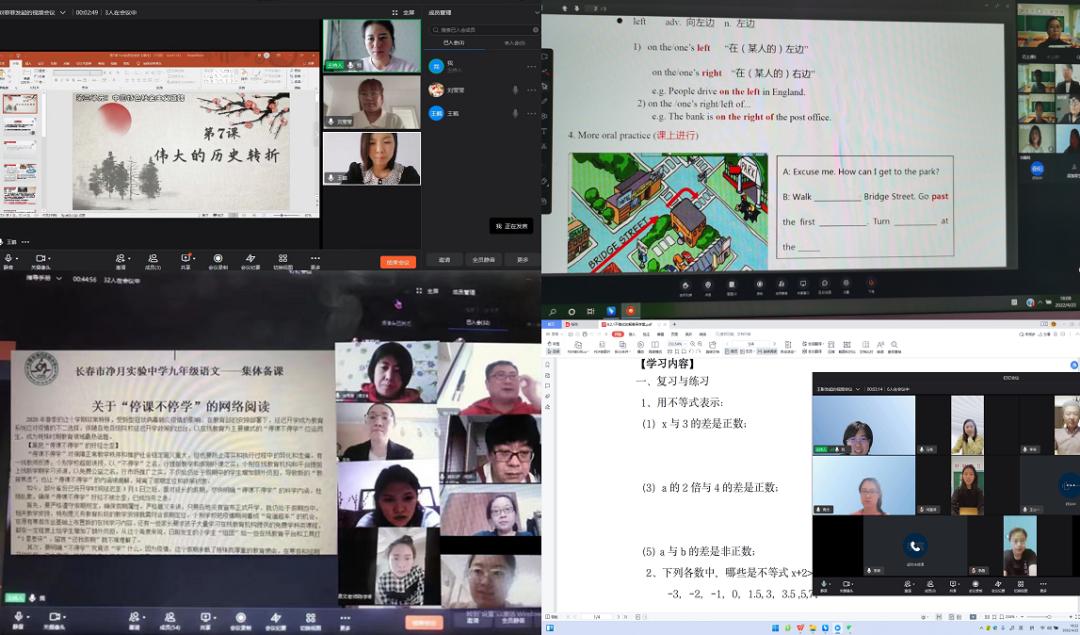Viewport: 1080px width, 635px height.
Task: Click 邀请 button below three-member list
Action: click(444, 260)
